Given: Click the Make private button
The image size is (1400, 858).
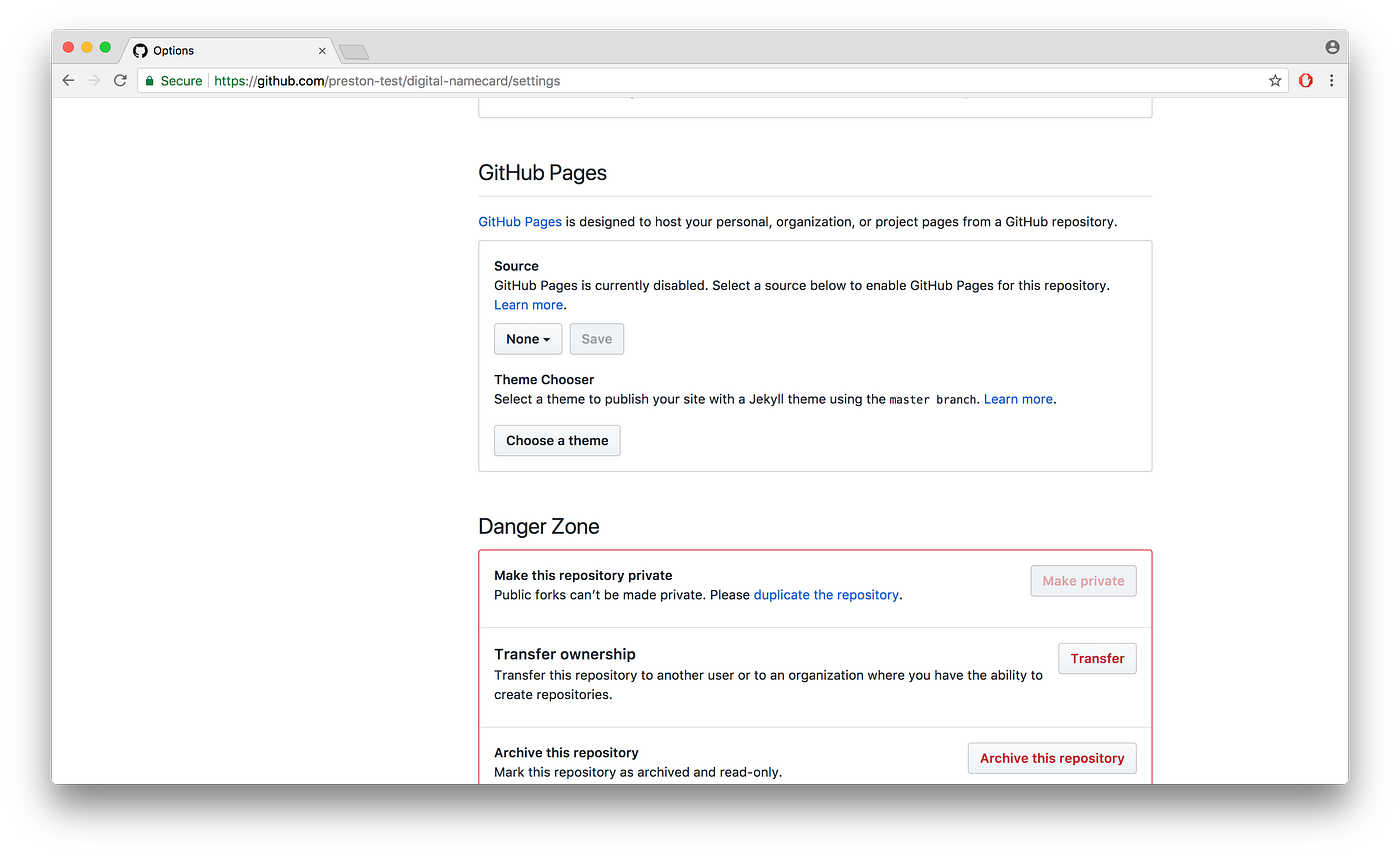Looking at the screenshot, I should 1083,581.
